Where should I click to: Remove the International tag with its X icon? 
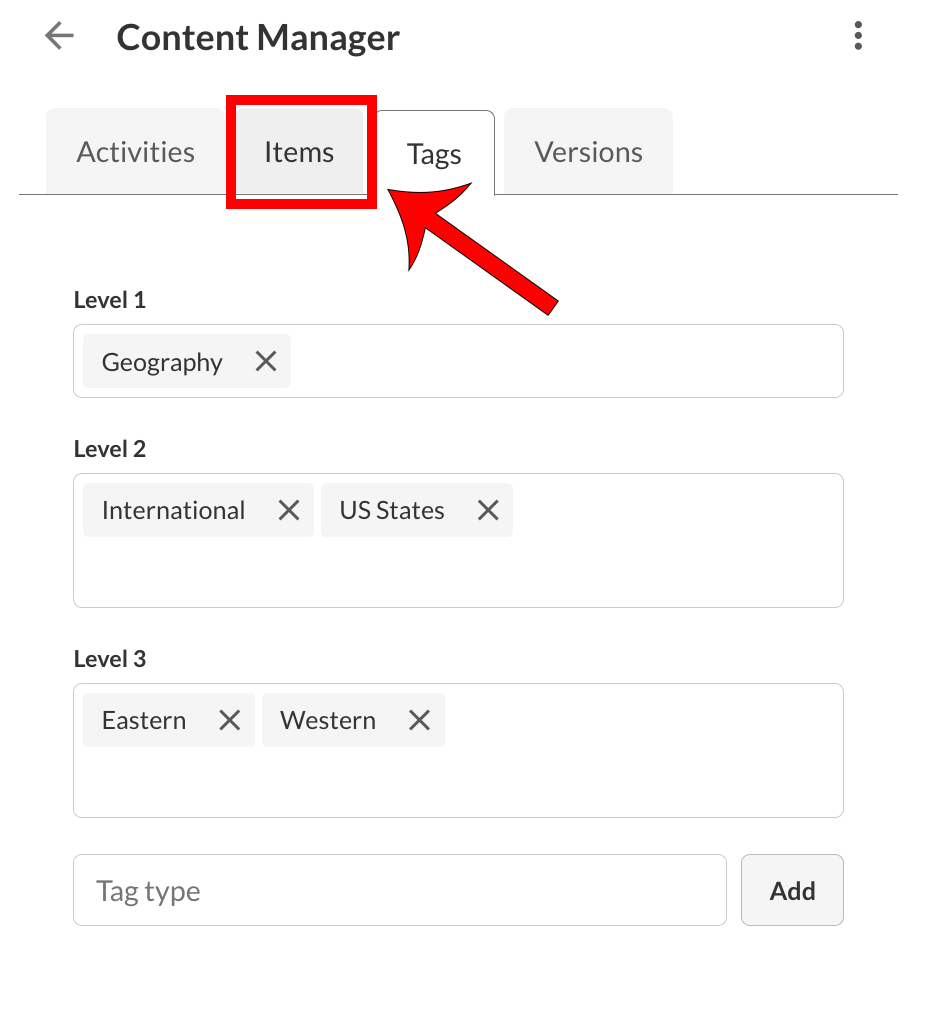[x=288, y=510]
